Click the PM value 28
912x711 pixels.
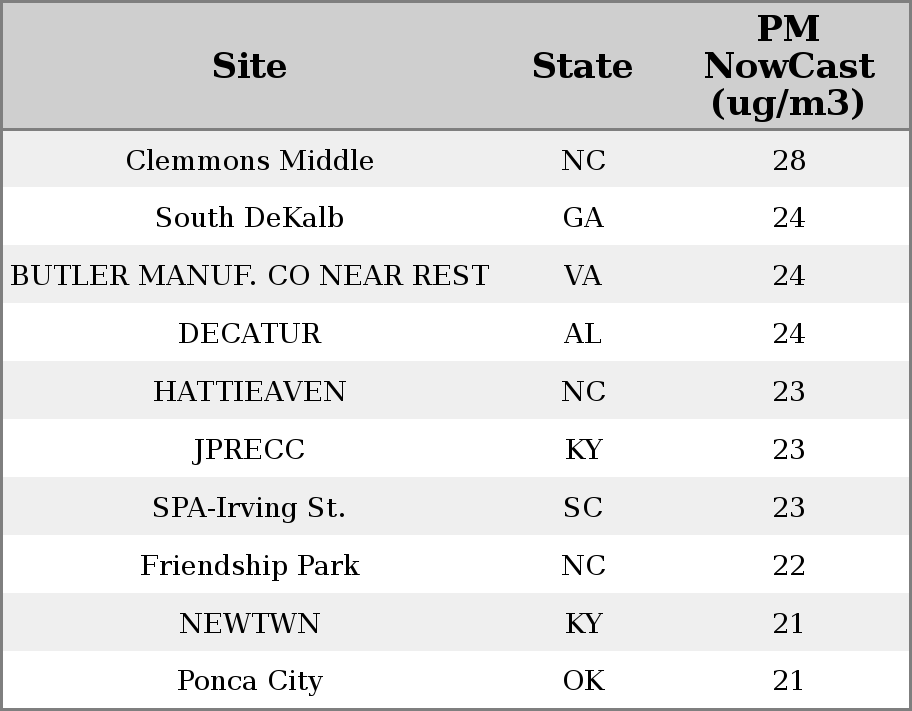788,161
